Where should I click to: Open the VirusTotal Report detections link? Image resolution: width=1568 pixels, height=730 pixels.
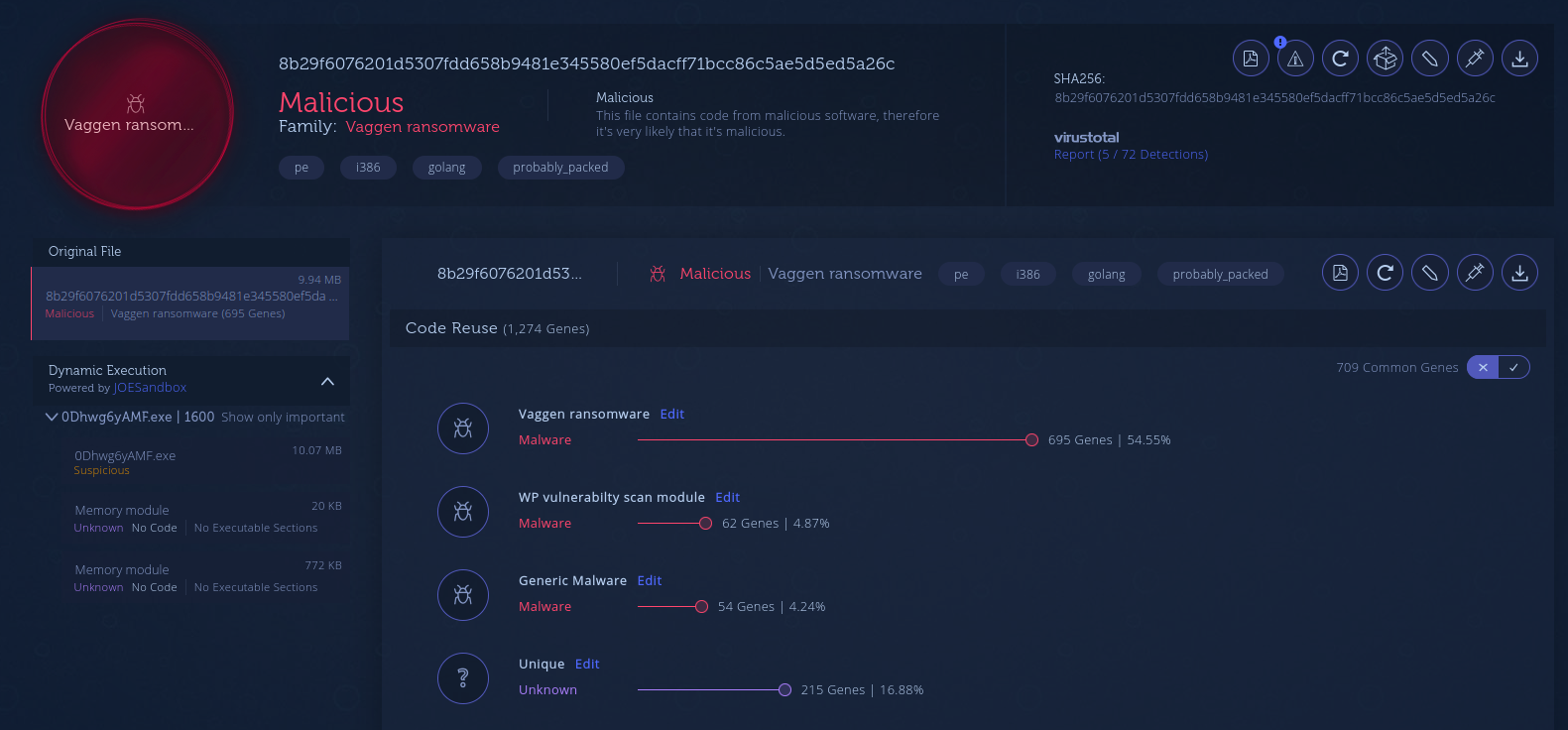point(1131,155)
